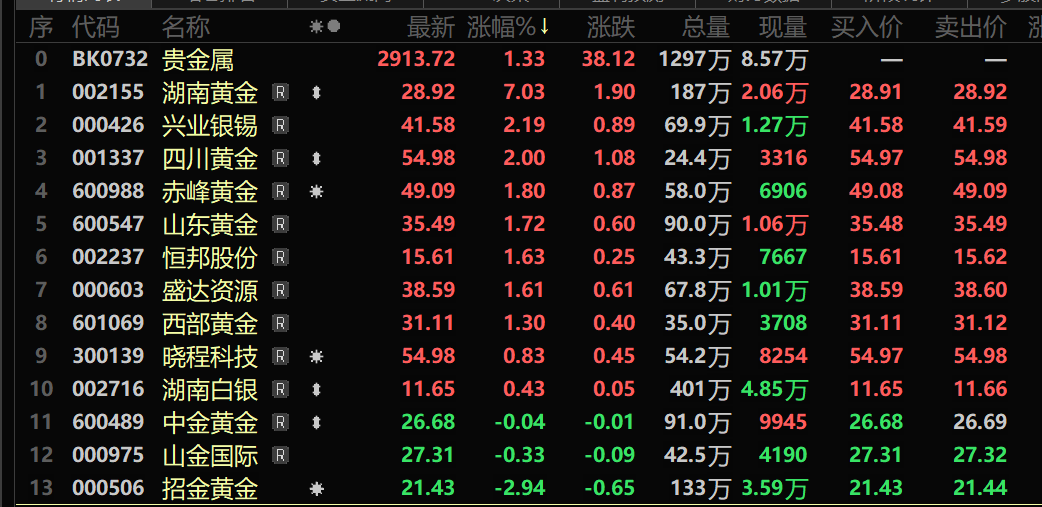
Task: Click the R badge beside 赤峰黄金
Action: pyautogui.click(x=280, y=192)
